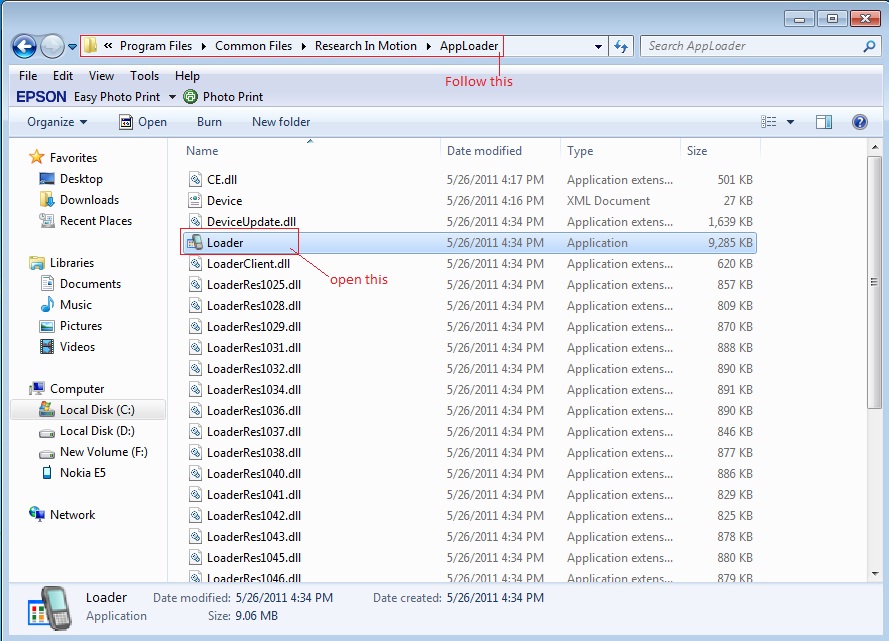Image resolution: width=889 pixels, height=641 pixels.
Task: Click the search magnifier icon
Action: (x=869, y=46)
